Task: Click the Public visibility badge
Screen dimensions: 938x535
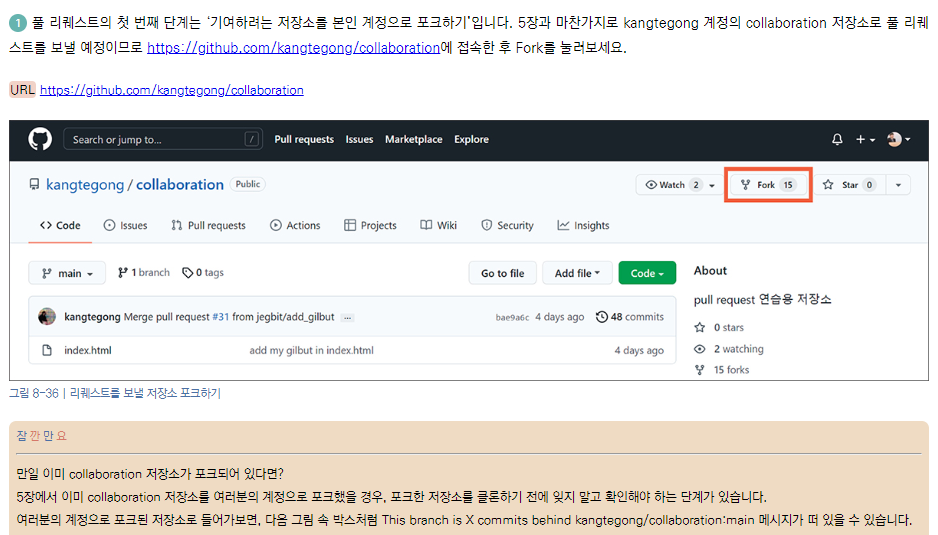Action: coord(248,184)
